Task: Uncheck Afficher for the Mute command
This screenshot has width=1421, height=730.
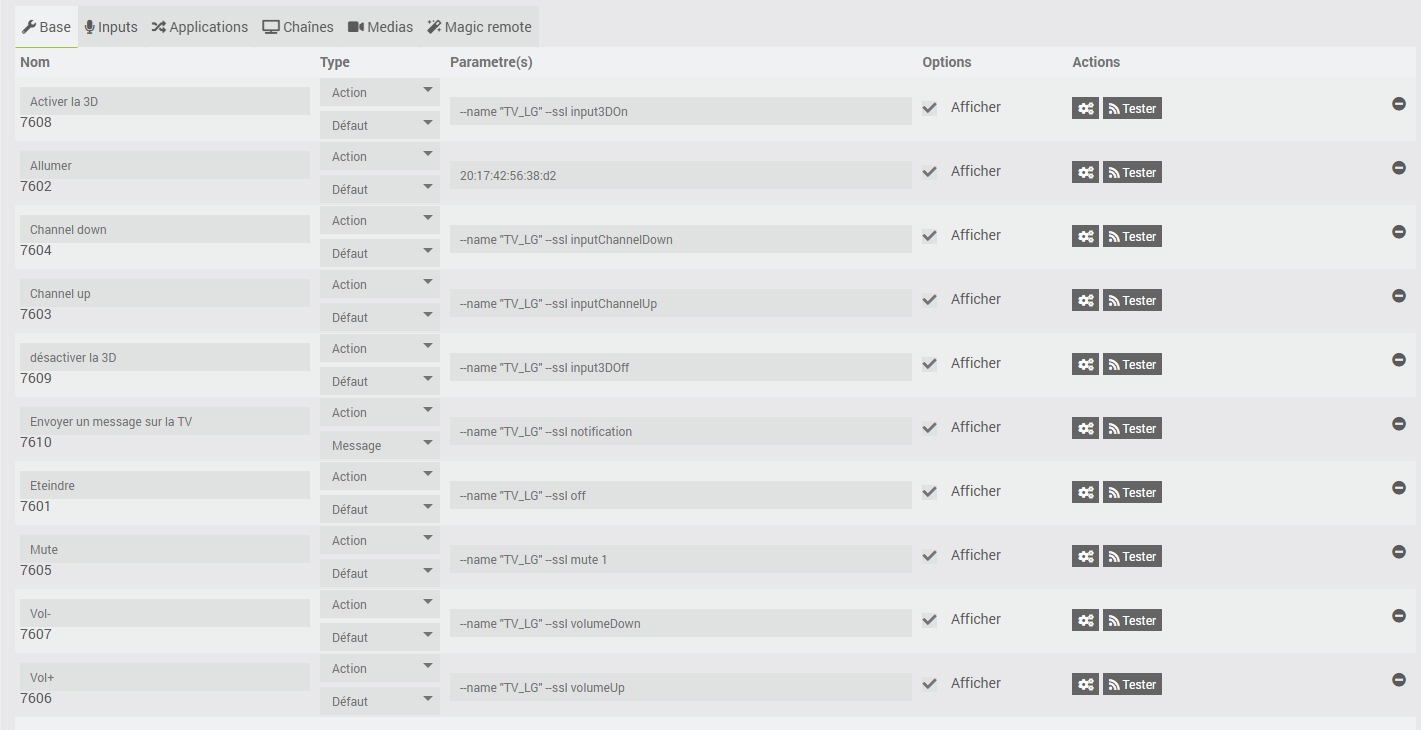Action: (x=930, y=556)
